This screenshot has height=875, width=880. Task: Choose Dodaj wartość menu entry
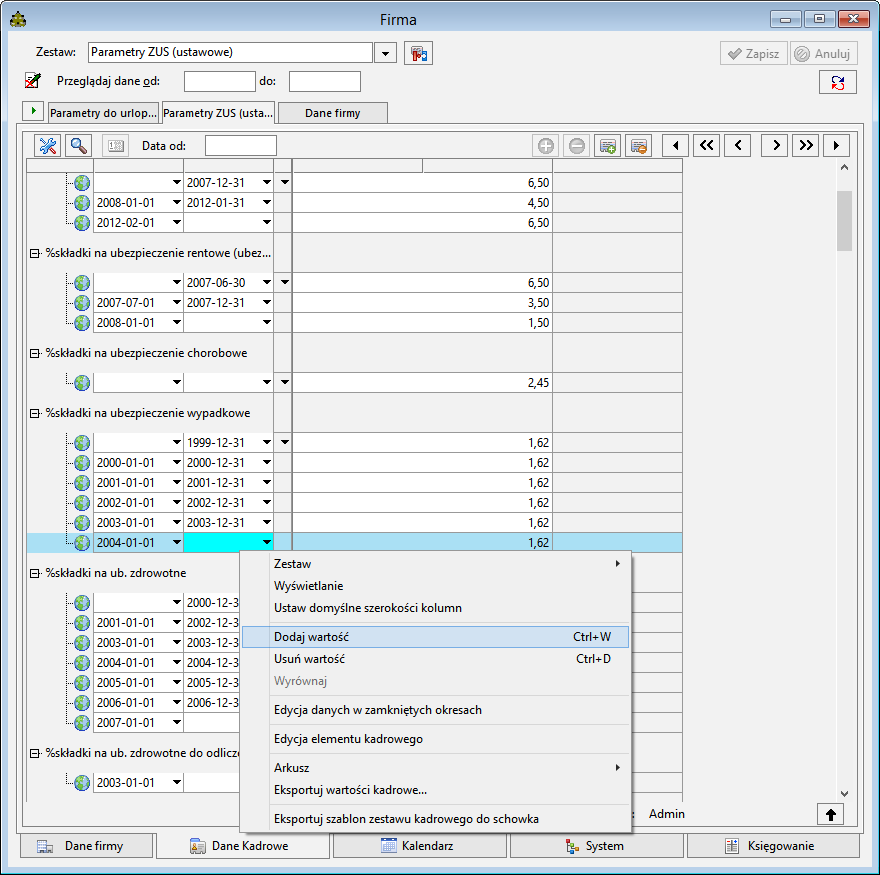(x=435, y=637)
